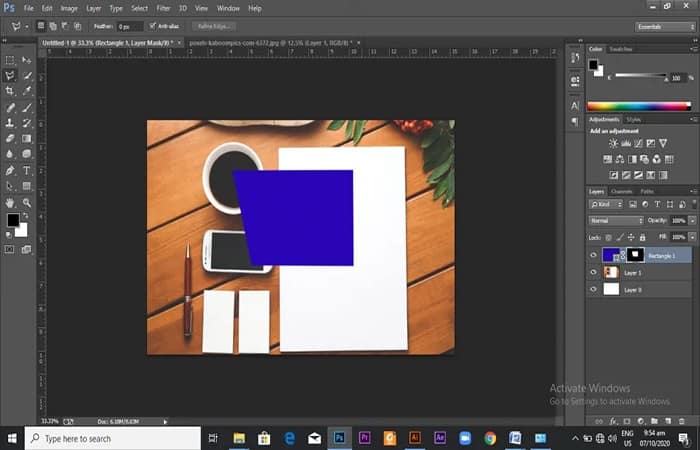The height and width of the screenshot is (450, 700).
Task: Open the Filter menu
Action: click(x=163, y=8)
